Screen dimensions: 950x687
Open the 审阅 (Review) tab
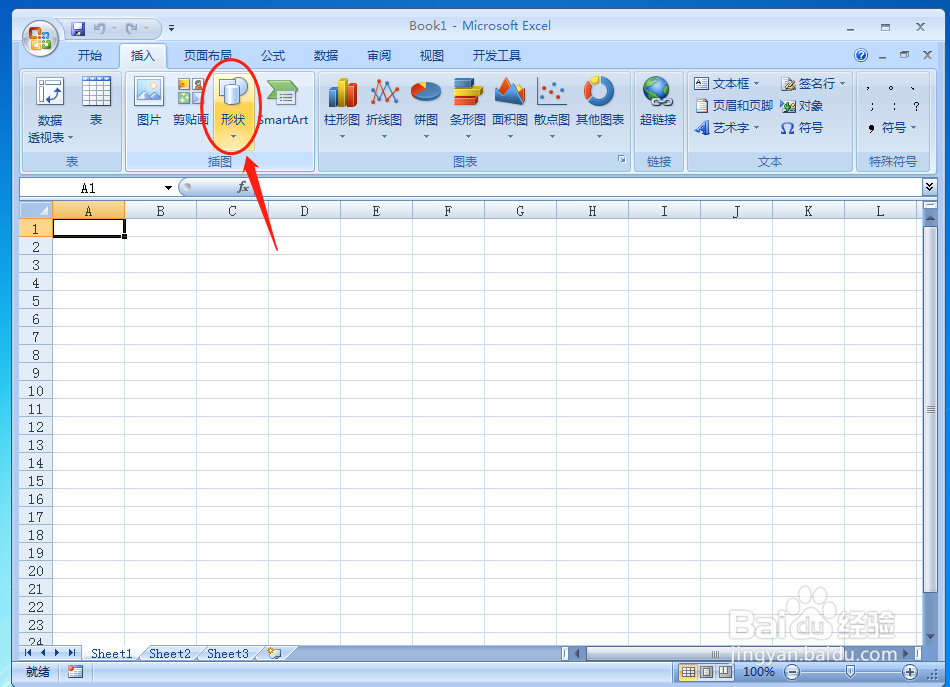point(379,56)
